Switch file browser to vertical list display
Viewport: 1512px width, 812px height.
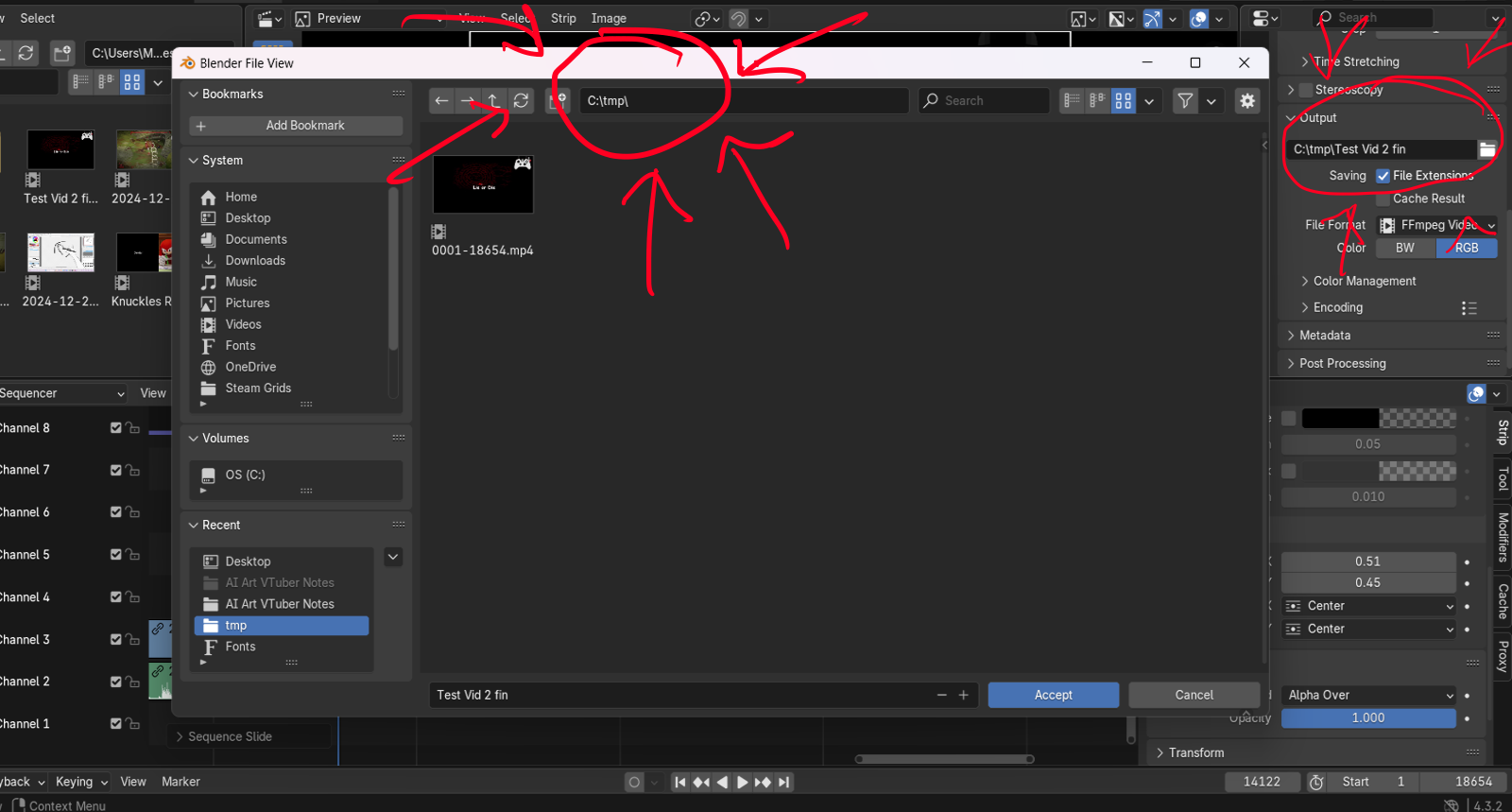point(1072,100)
